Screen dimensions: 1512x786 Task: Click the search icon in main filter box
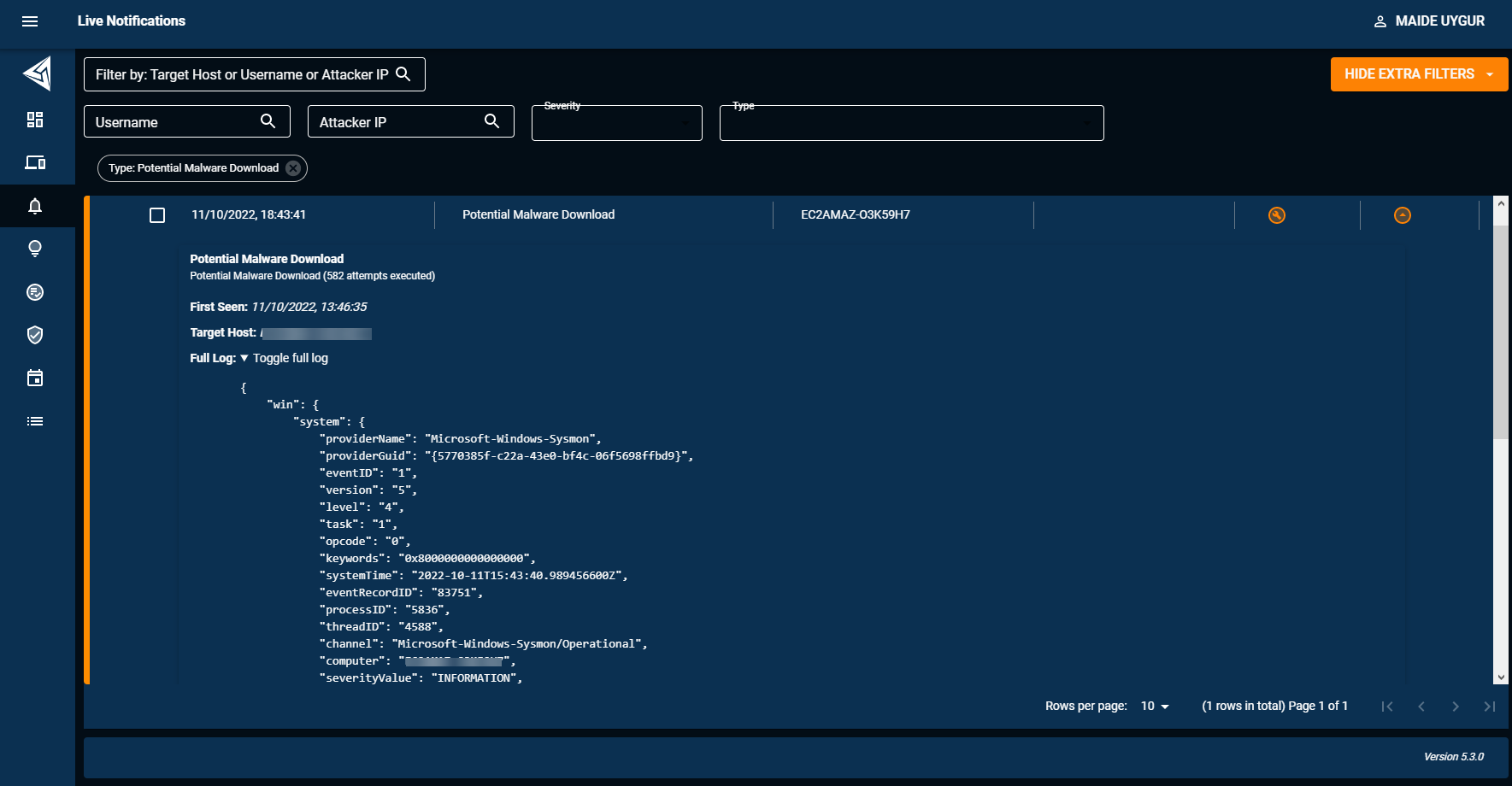403,74
